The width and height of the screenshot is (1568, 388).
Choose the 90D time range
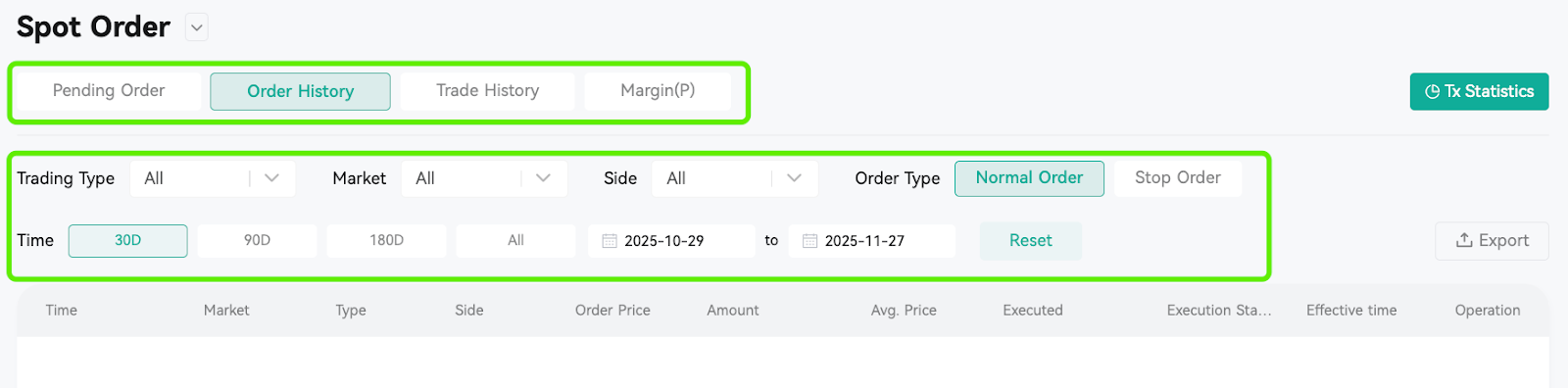[257, 241]
